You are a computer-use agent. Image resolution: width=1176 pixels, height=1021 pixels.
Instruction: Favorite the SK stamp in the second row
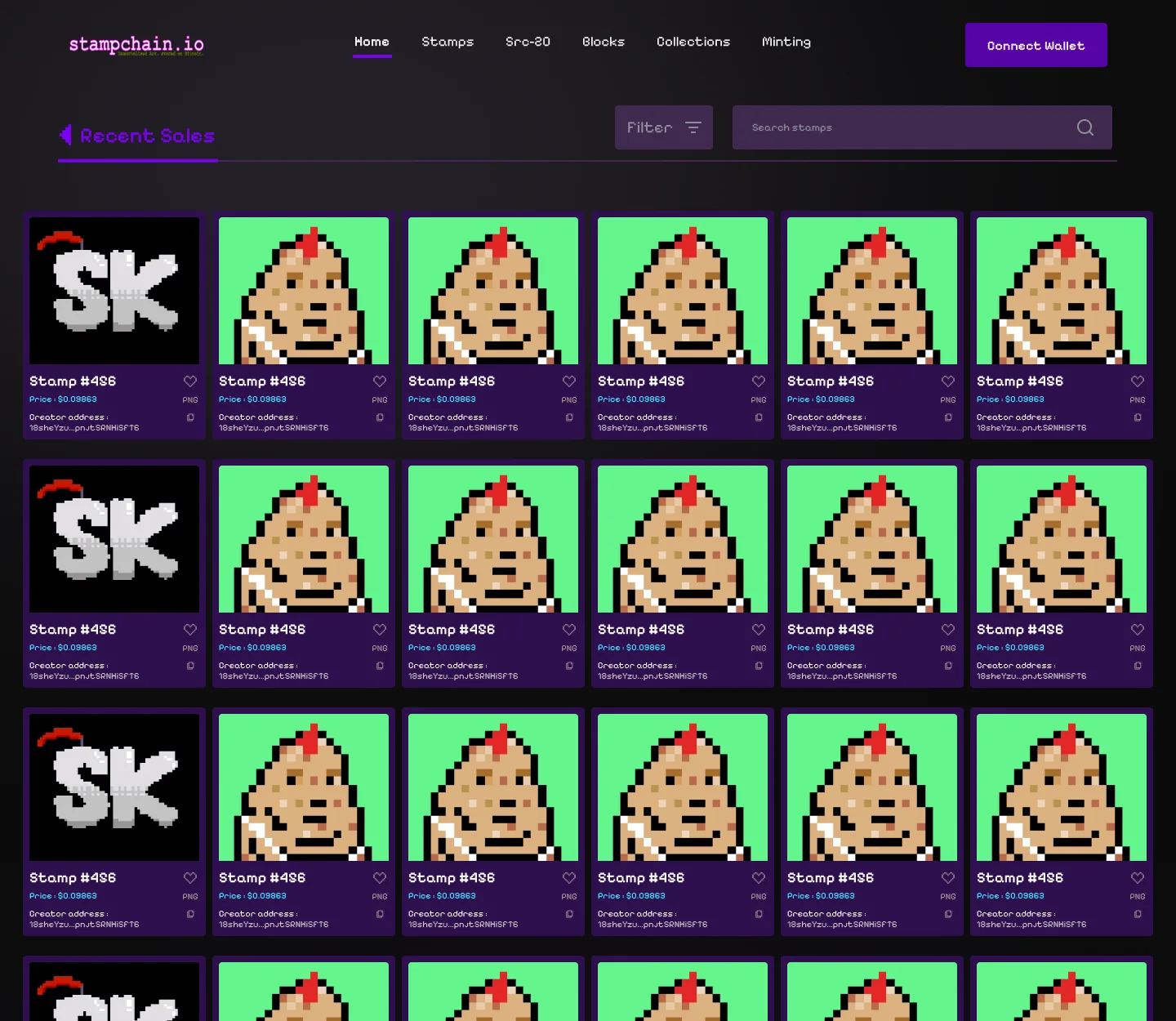coord(190,630)
